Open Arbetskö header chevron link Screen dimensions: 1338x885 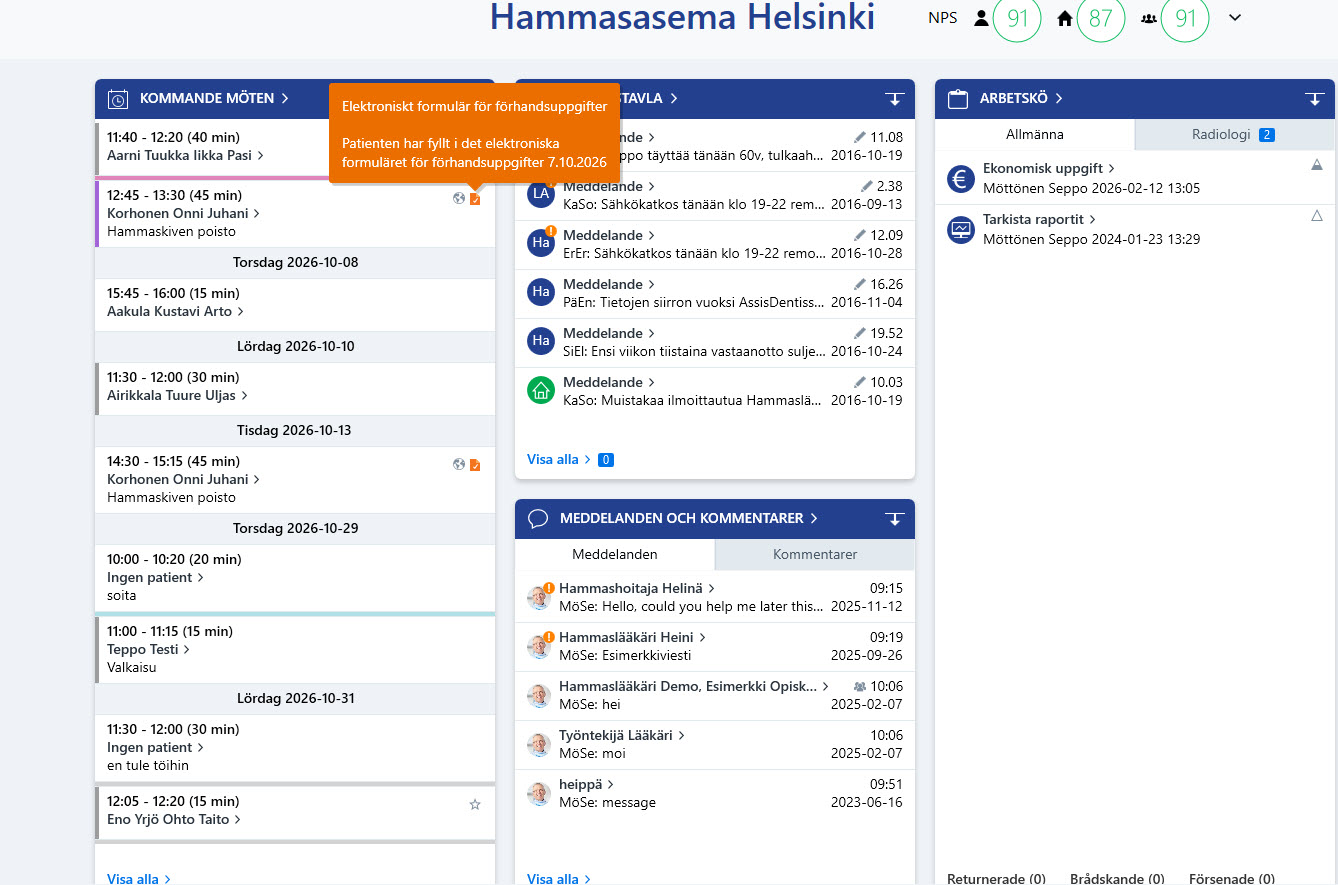[x=1021, y=98]
